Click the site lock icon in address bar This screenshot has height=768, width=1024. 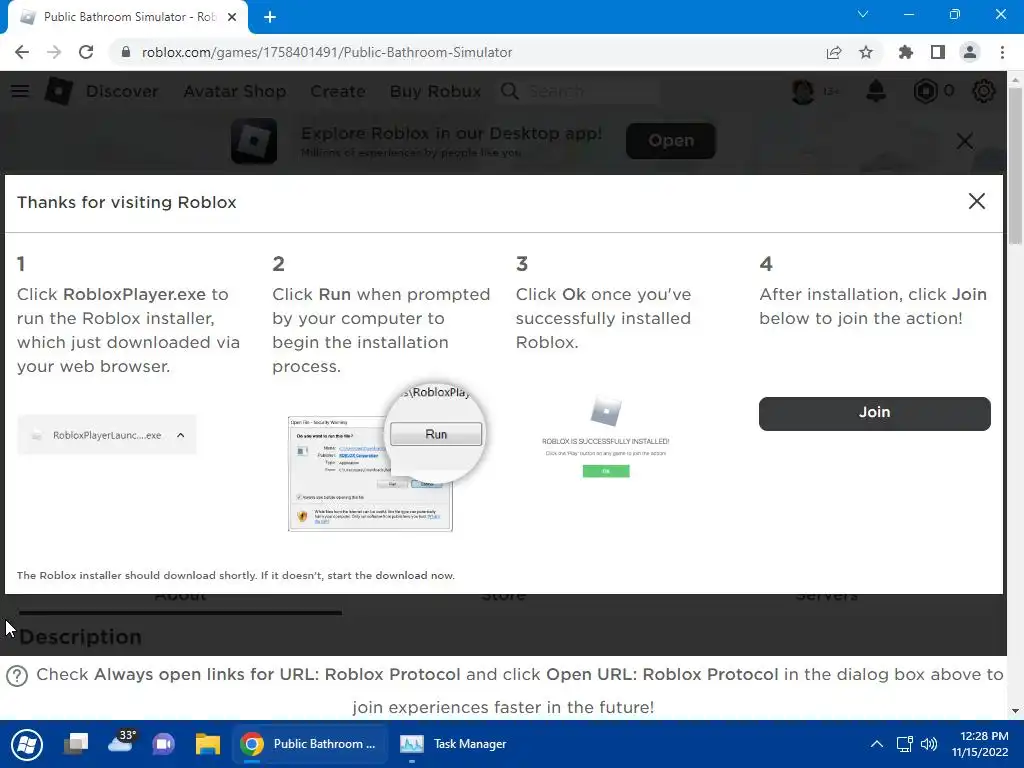coord(126,52)
